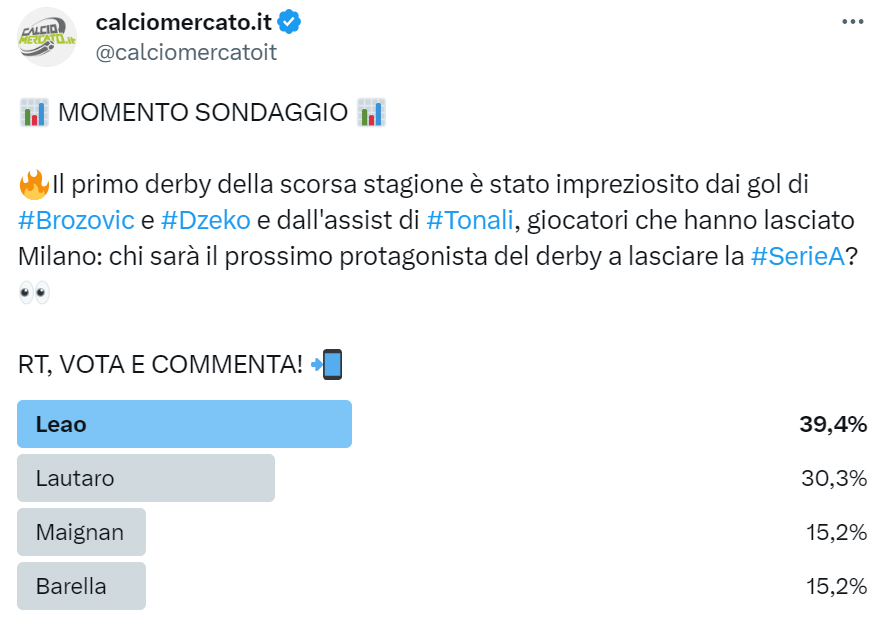Image resolution: width=880 pixels, height=619 pixels.
Task: Click the bar chart emoji after MOMENTO SONDAGGIO
Action: 371,113
